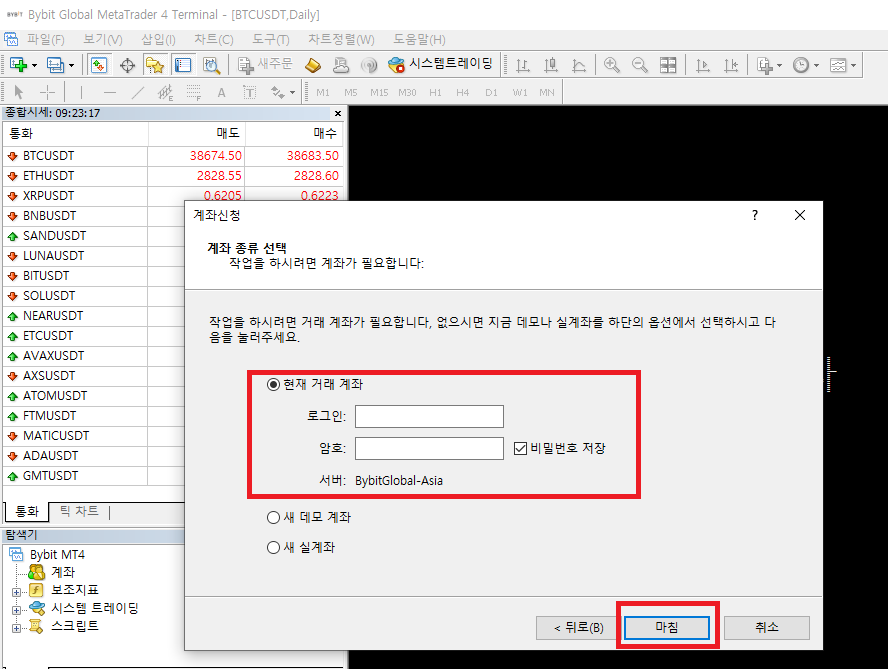Toggle 시스템트레이딩 auto trading button
This screenshot has width=888, height=669.
pos(441,64)
